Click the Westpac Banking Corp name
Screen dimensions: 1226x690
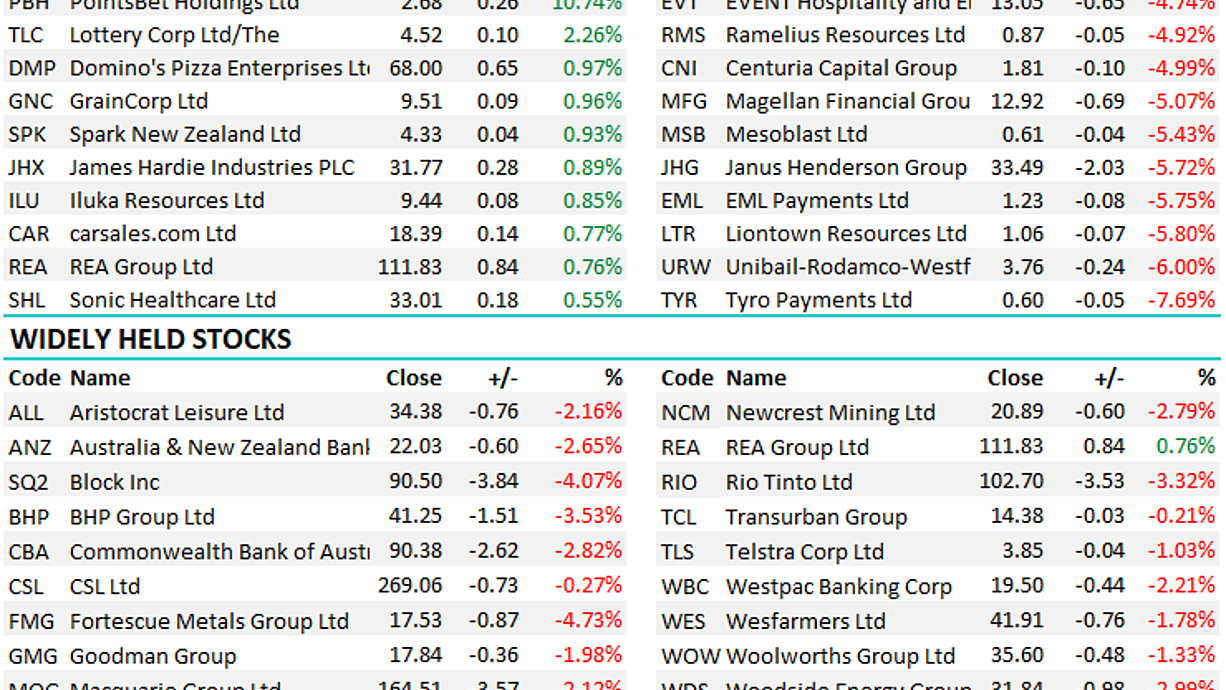coord(838,586)
